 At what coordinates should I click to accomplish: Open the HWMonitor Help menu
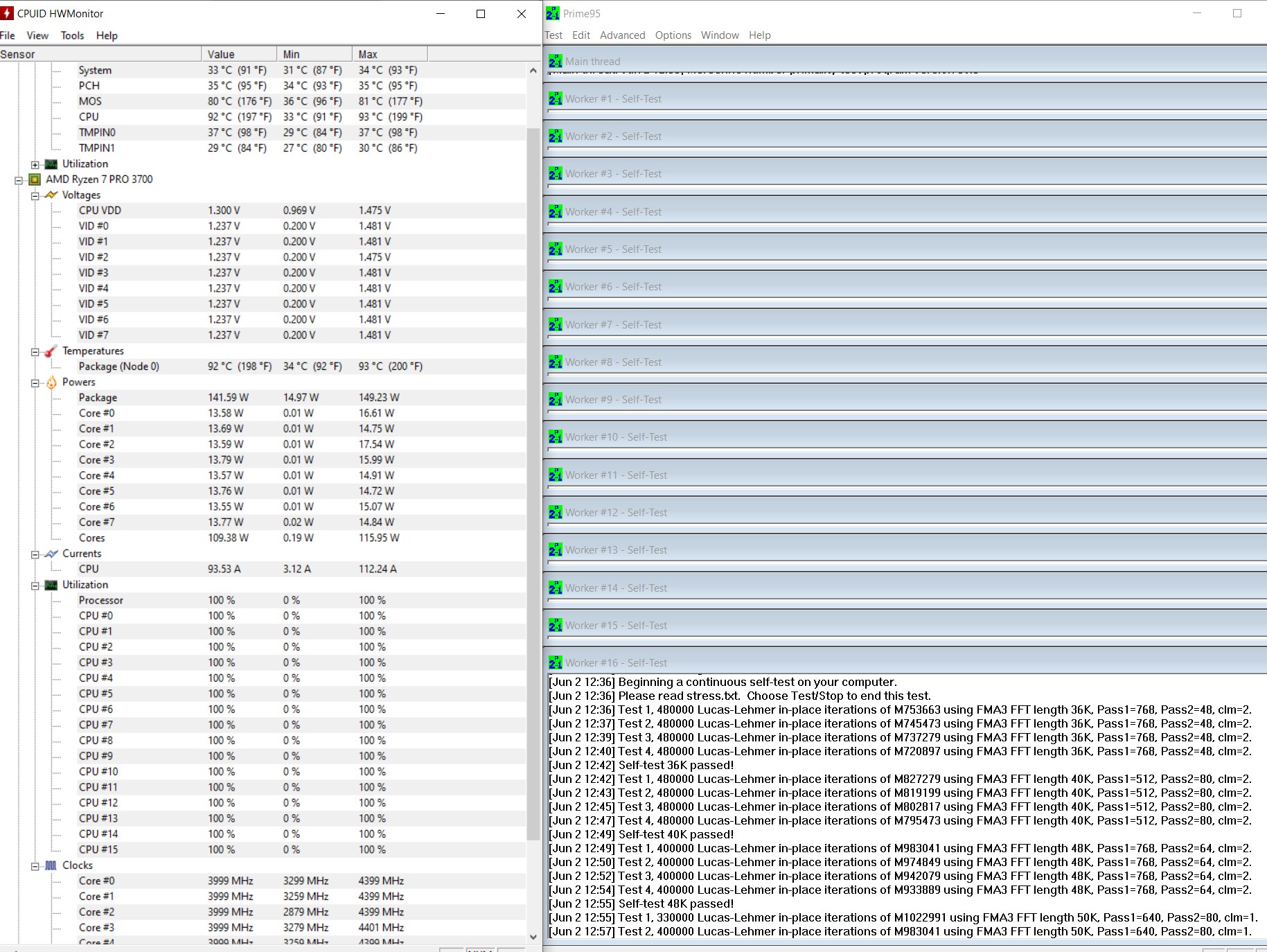107,35
